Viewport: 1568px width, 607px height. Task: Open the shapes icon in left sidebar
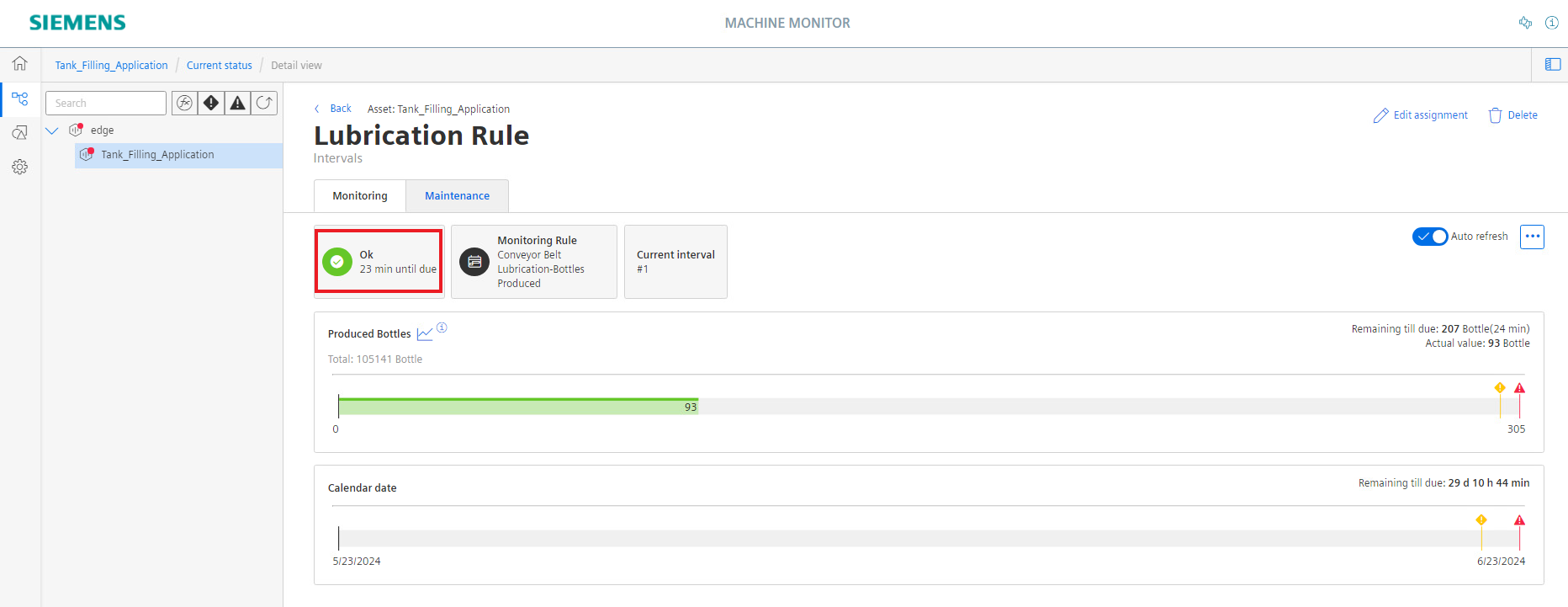click(19, 132)
